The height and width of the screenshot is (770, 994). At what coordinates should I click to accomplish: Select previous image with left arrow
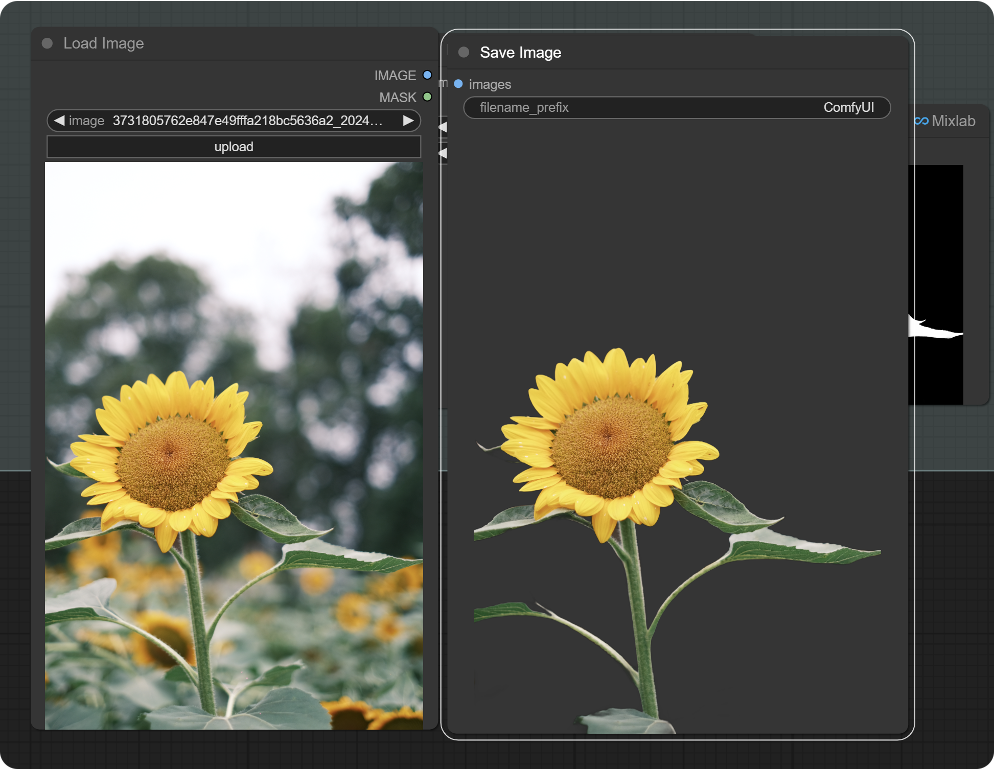coord(59,121)
